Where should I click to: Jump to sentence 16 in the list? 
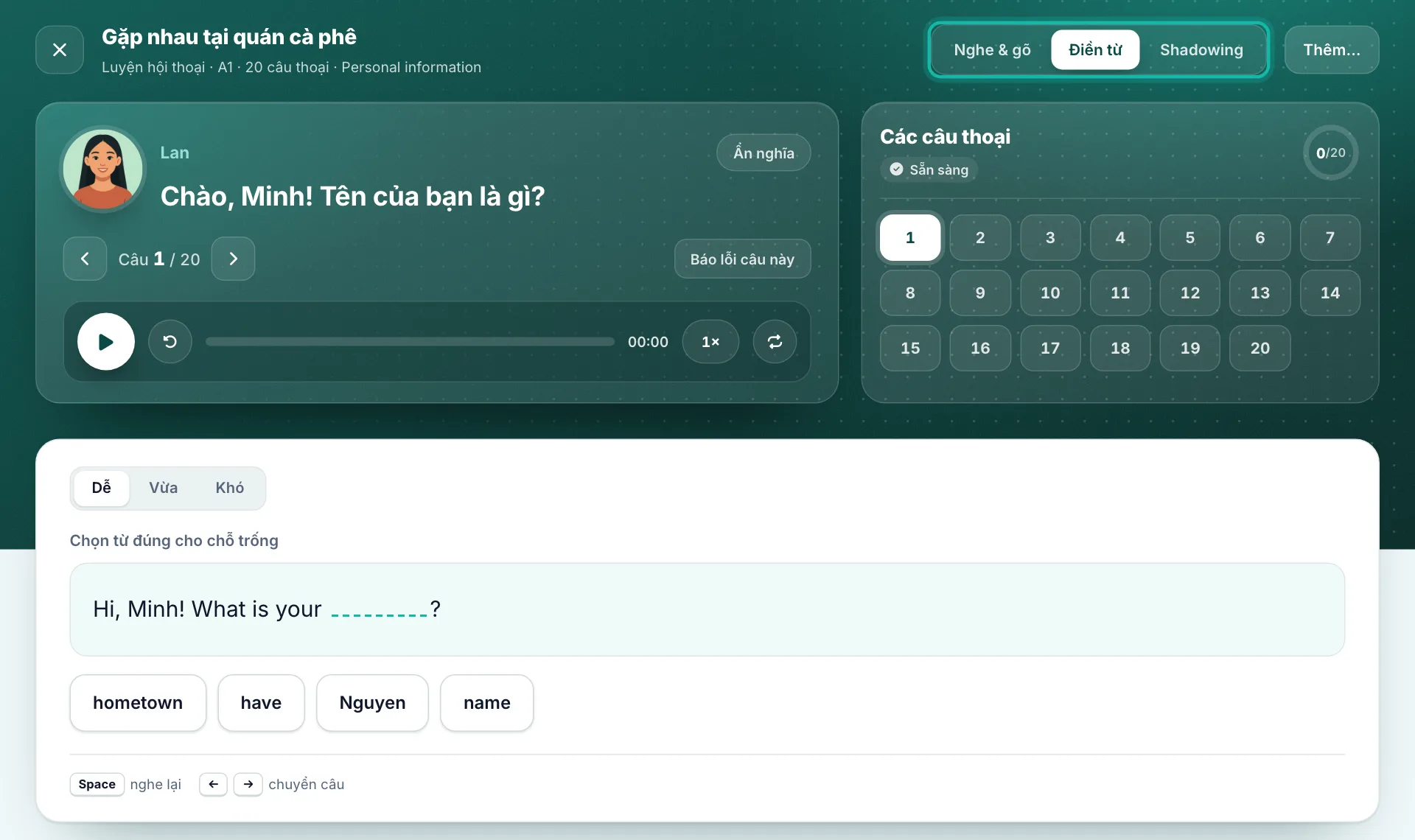coord(980,348)
